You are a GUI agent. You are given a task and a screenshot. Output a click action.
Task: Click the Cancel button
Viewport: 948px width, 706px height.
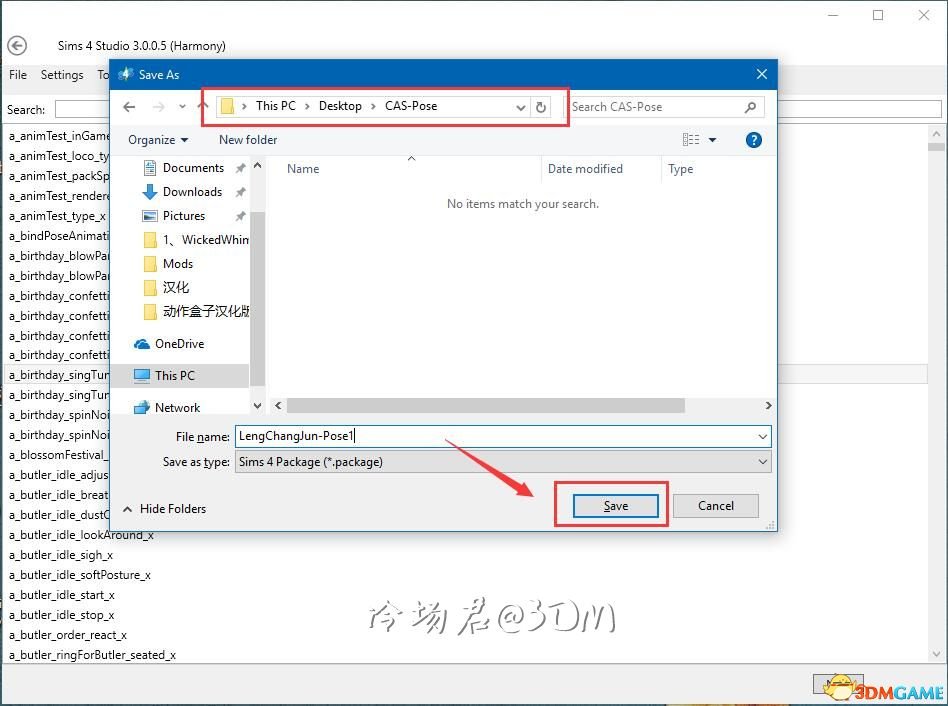[x=716, y=506]
